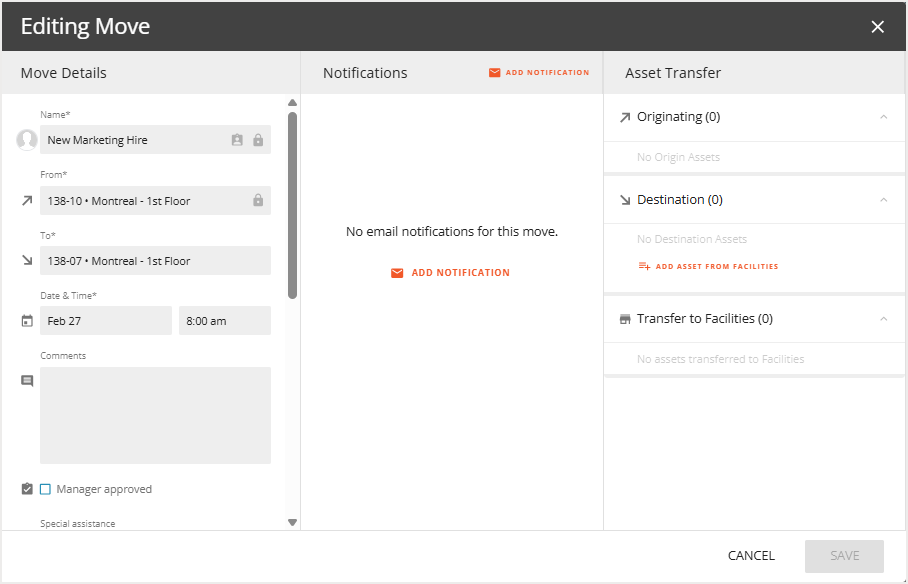The image size is (908, 584).
Task: Enable the Manager approved checkbox
Action: (45, 489)
